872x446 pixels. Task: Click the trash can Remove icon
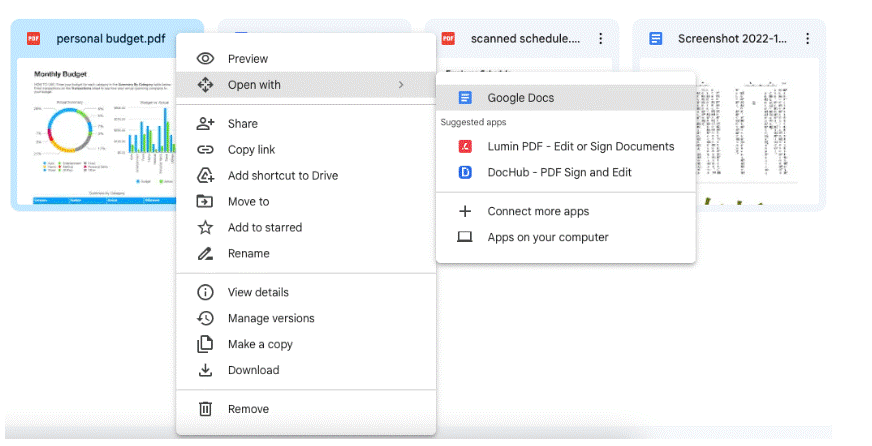tap(205, 409)
